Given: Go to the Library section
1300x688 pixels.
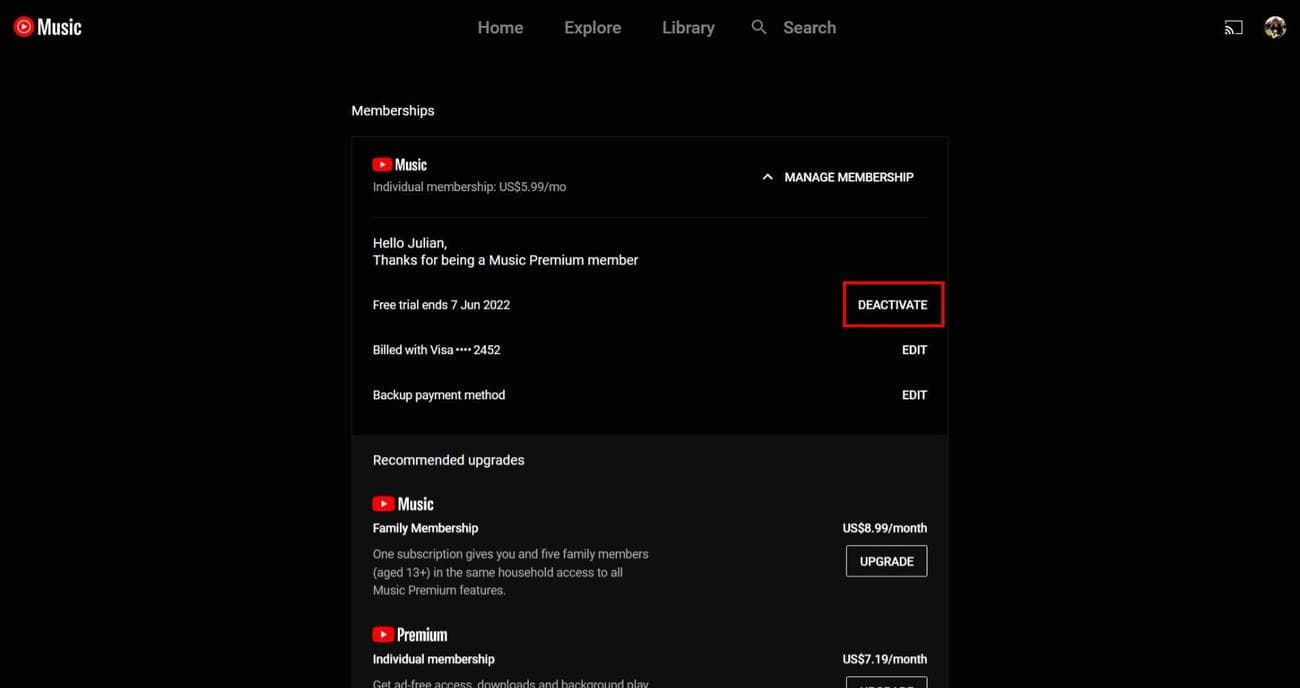Looking at the screenshot, I should [x=687, y=25].
